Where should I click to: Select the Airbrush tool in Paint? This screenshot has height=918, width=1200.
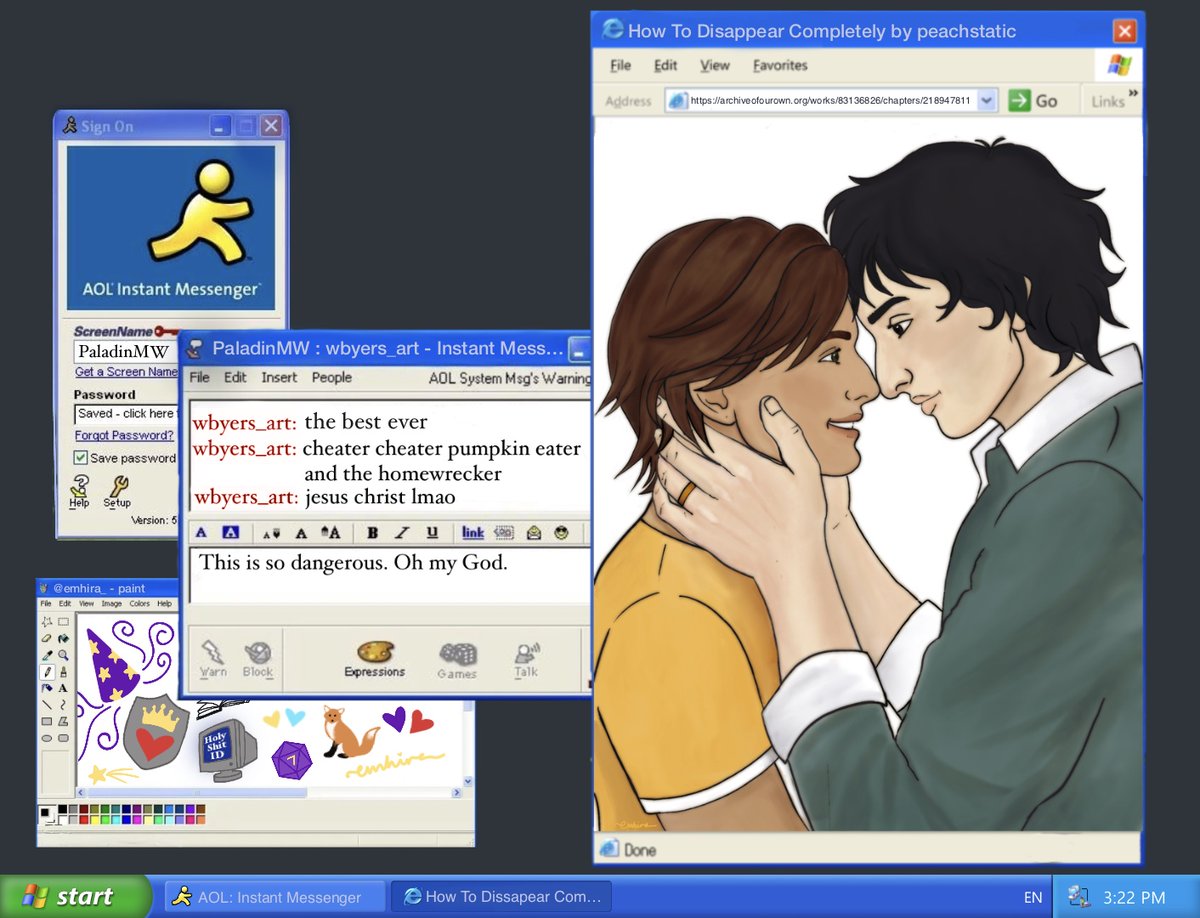[47, 688]
